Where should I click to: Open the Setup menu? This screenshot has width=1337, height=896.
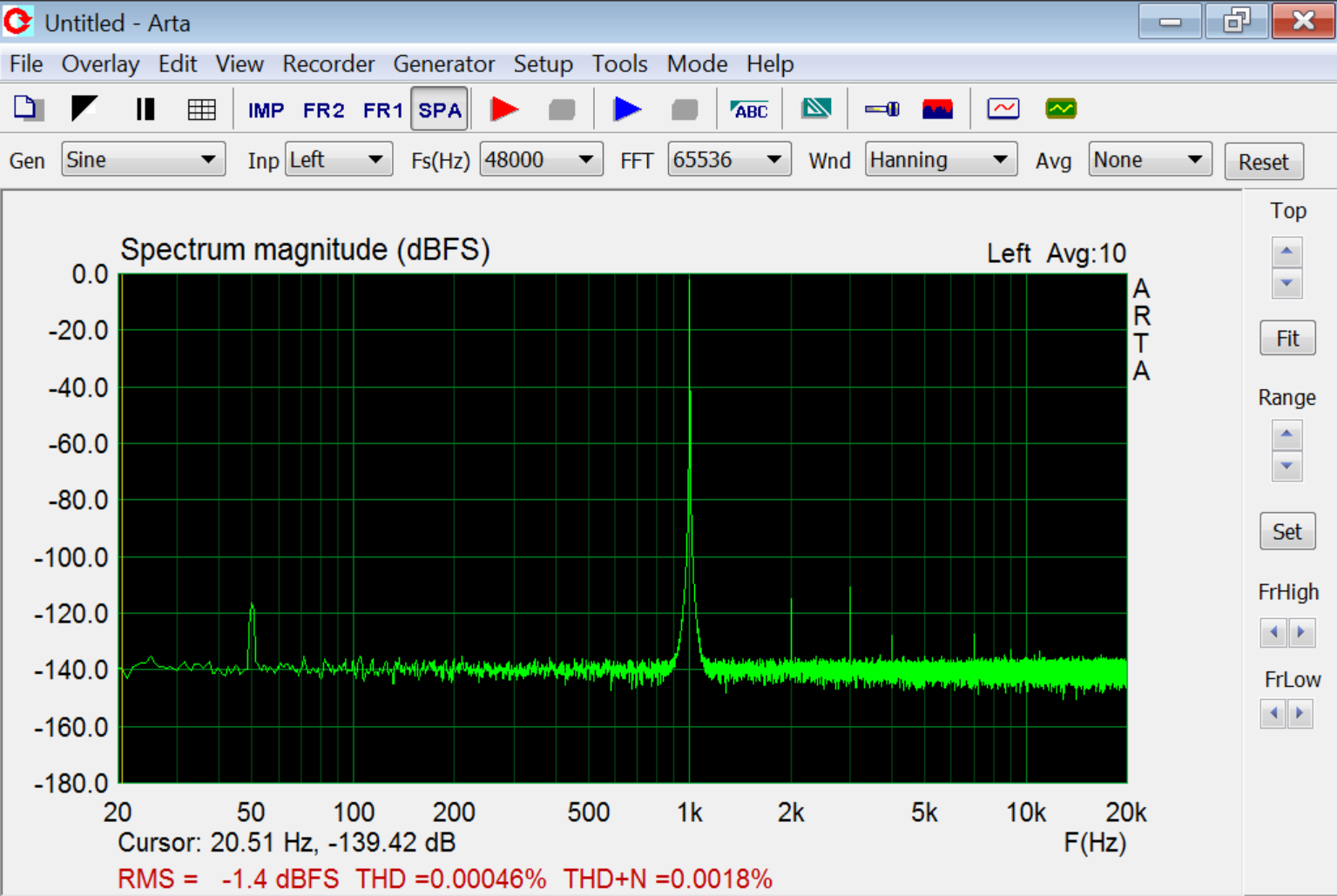(x=543, y=64)
